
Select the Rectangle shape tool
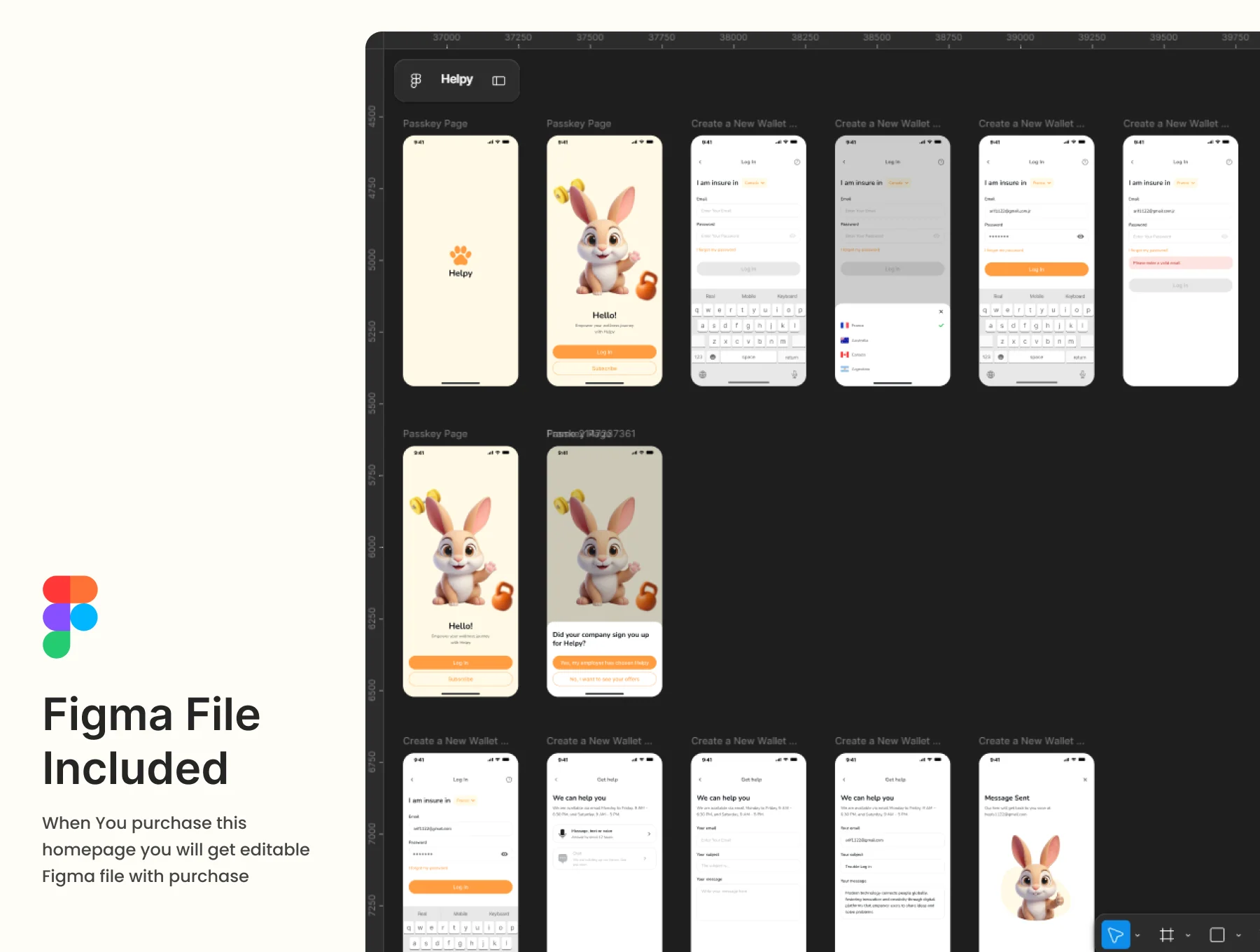(1217, 934)
